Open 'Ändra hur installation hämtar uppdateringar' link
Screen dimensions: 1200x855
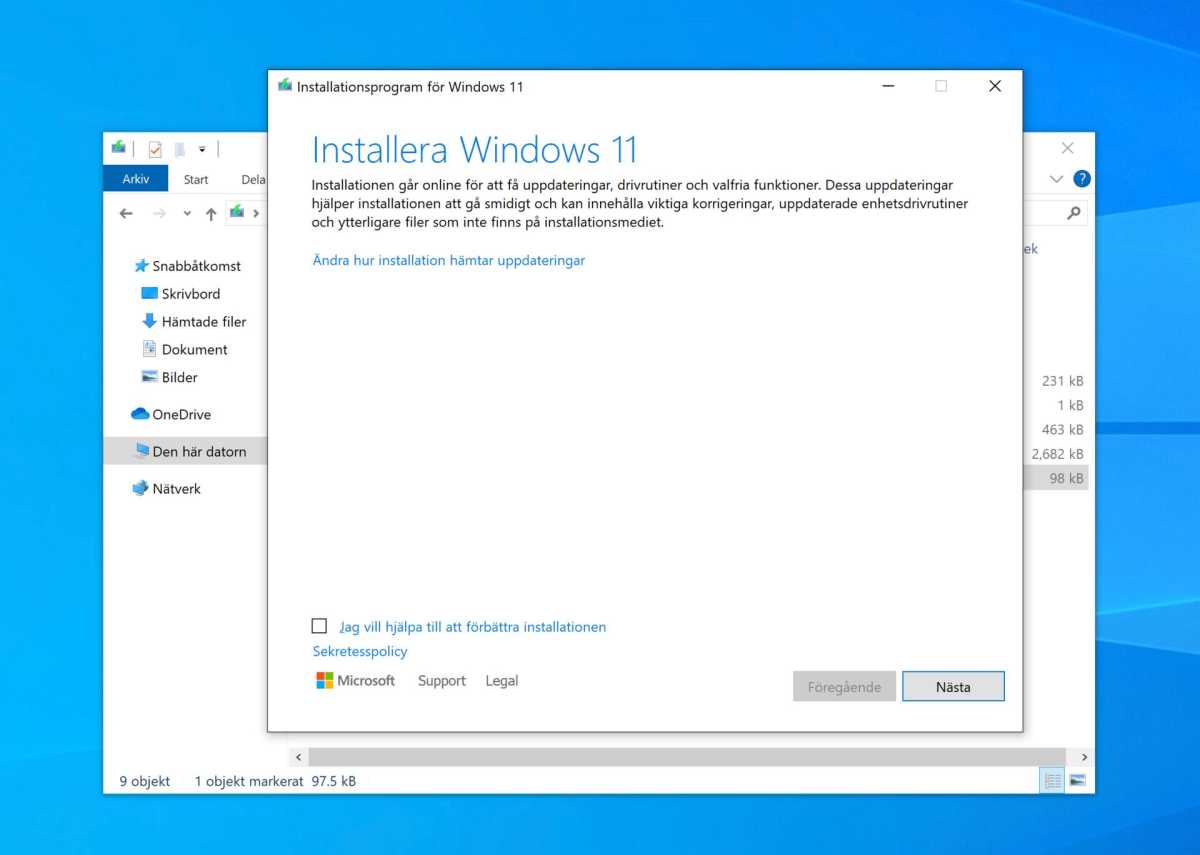[x=449, y=260]
